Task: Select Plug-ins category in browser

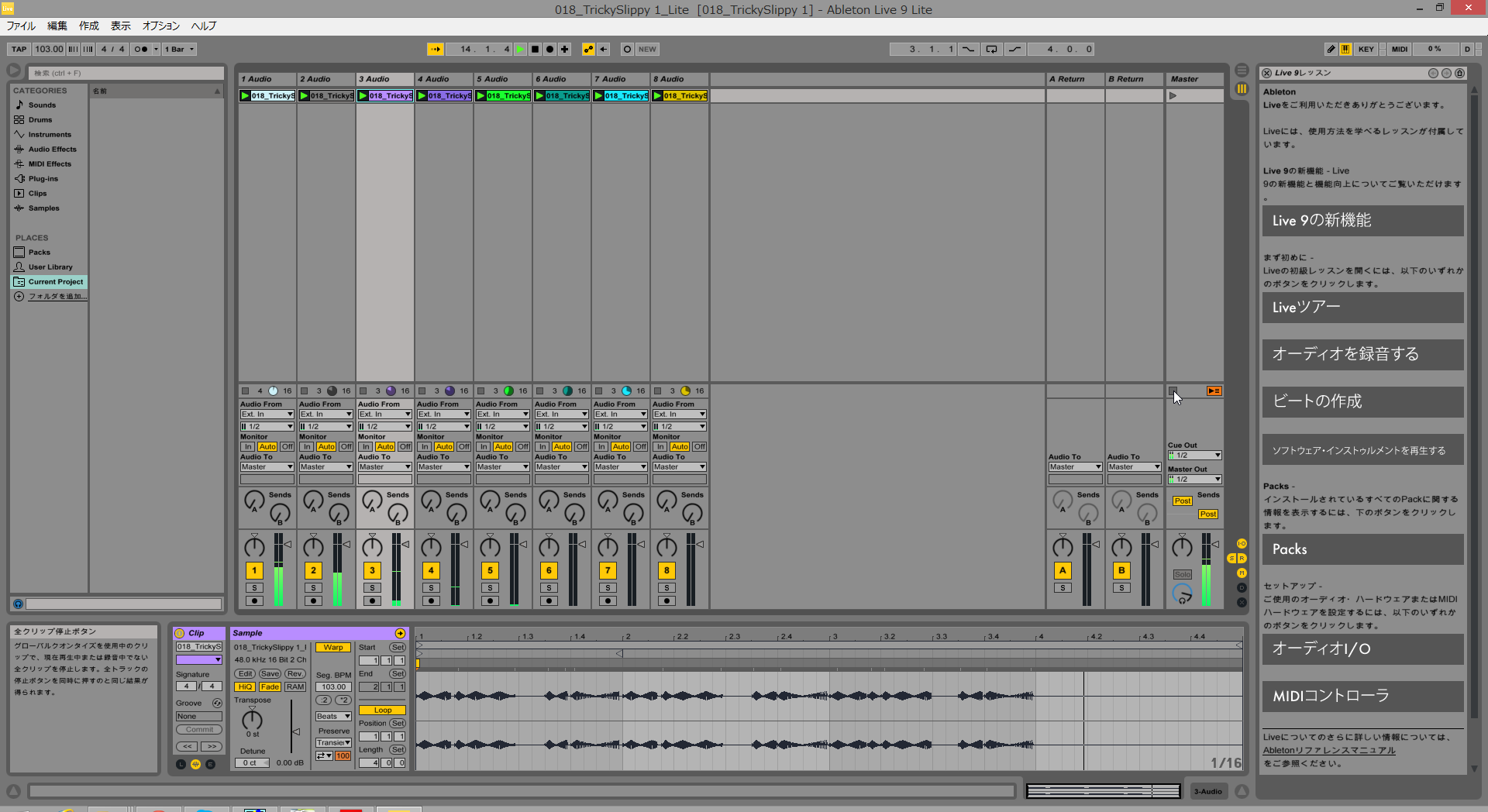Action: pyautogui.click(x=43, y=178)
